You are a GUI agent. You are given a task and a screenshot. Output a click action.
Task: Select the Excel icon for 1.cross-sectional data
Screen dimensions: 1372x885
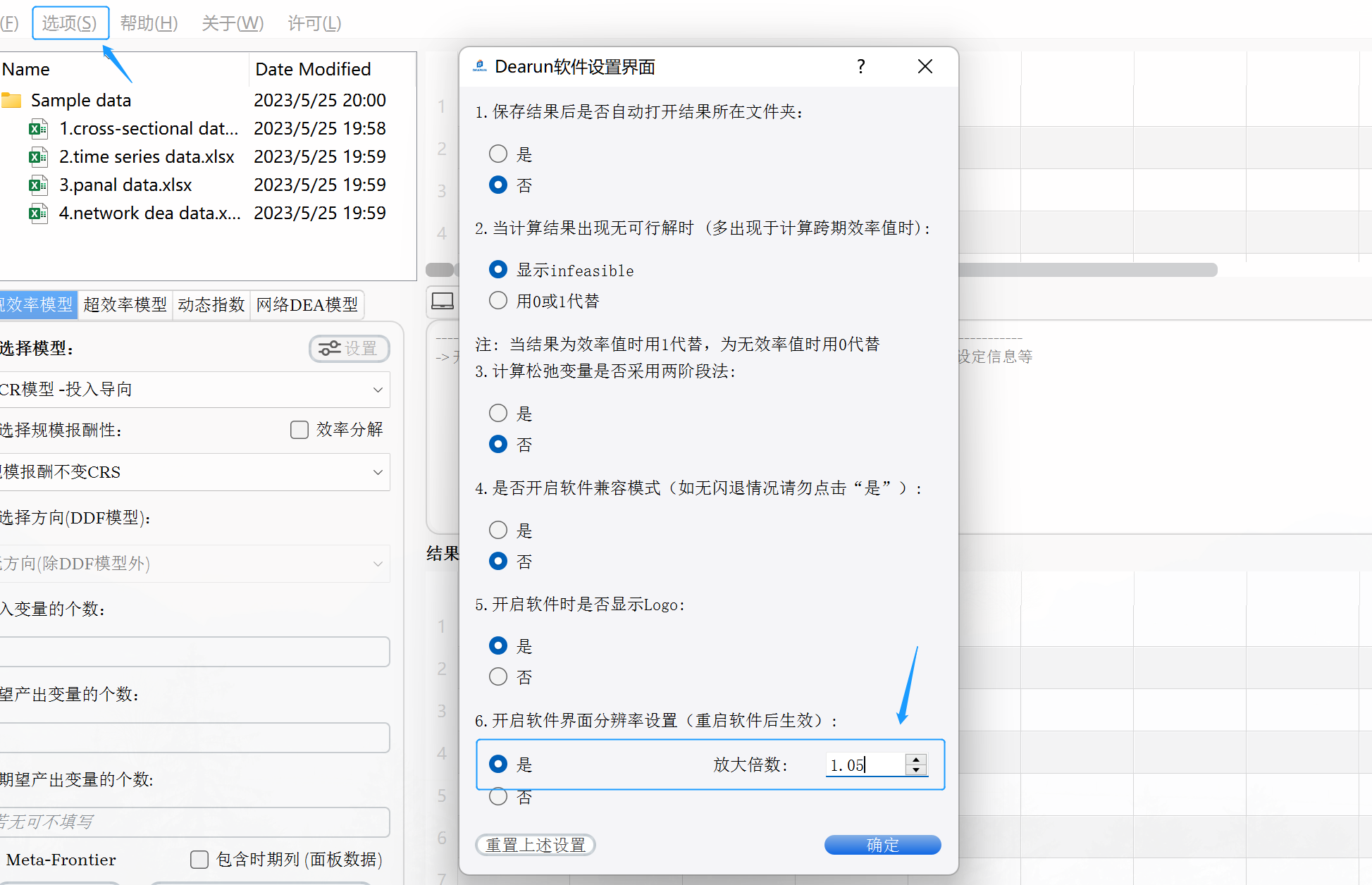tap(38, 128)
